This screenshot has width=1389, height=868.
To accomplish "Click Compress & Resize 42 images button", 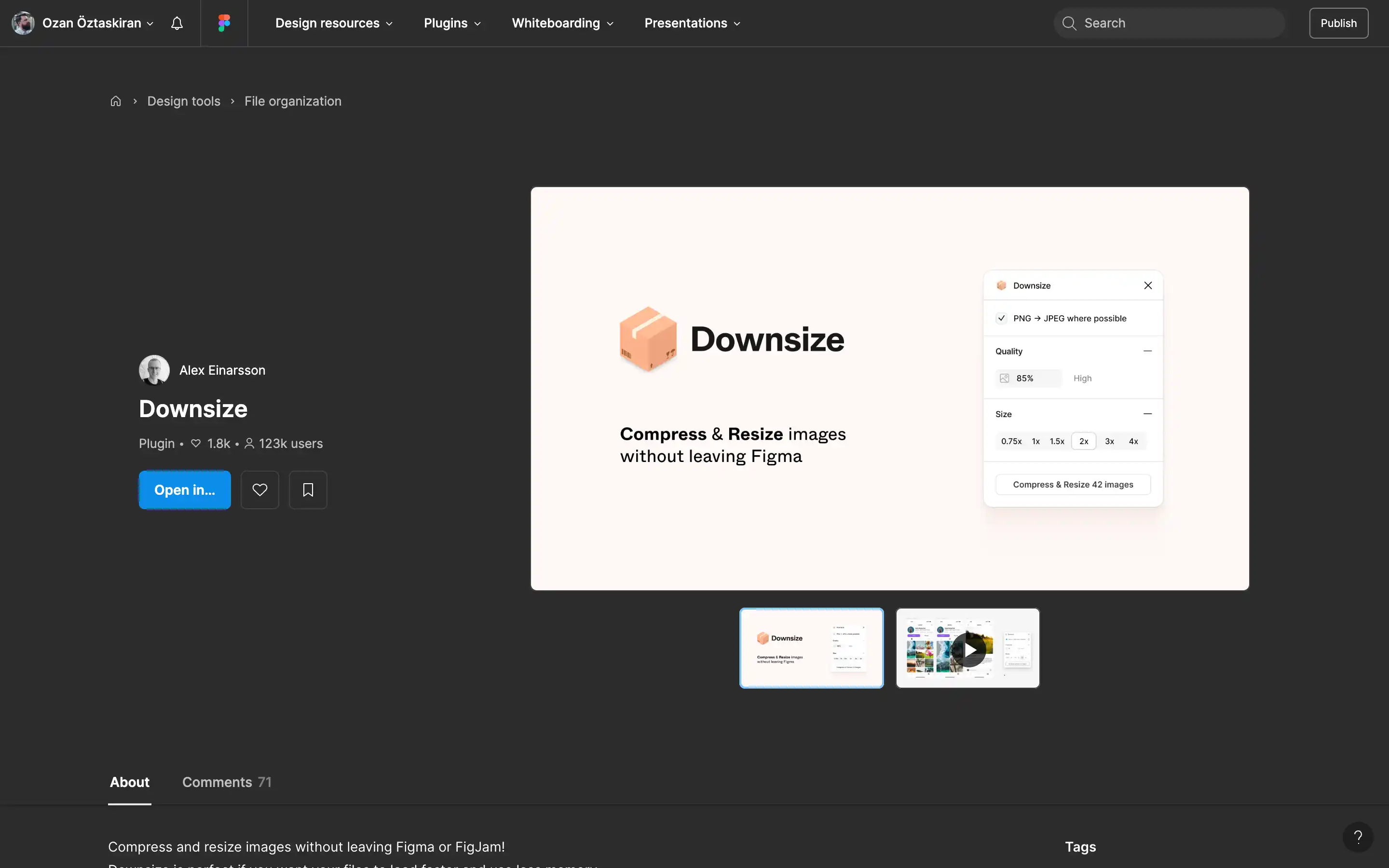I will point(1072,485).
